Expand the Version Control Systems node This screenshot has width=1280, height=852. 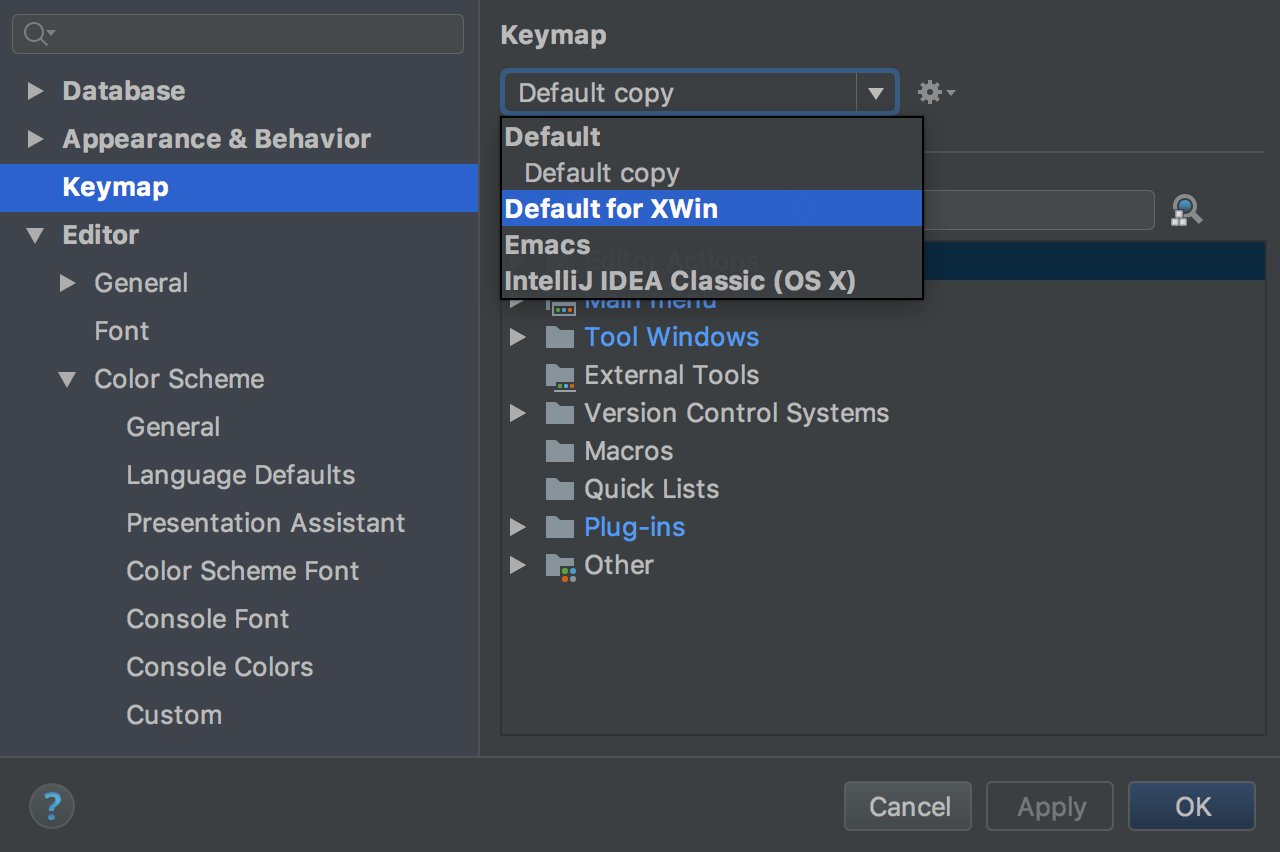[518, 413]
